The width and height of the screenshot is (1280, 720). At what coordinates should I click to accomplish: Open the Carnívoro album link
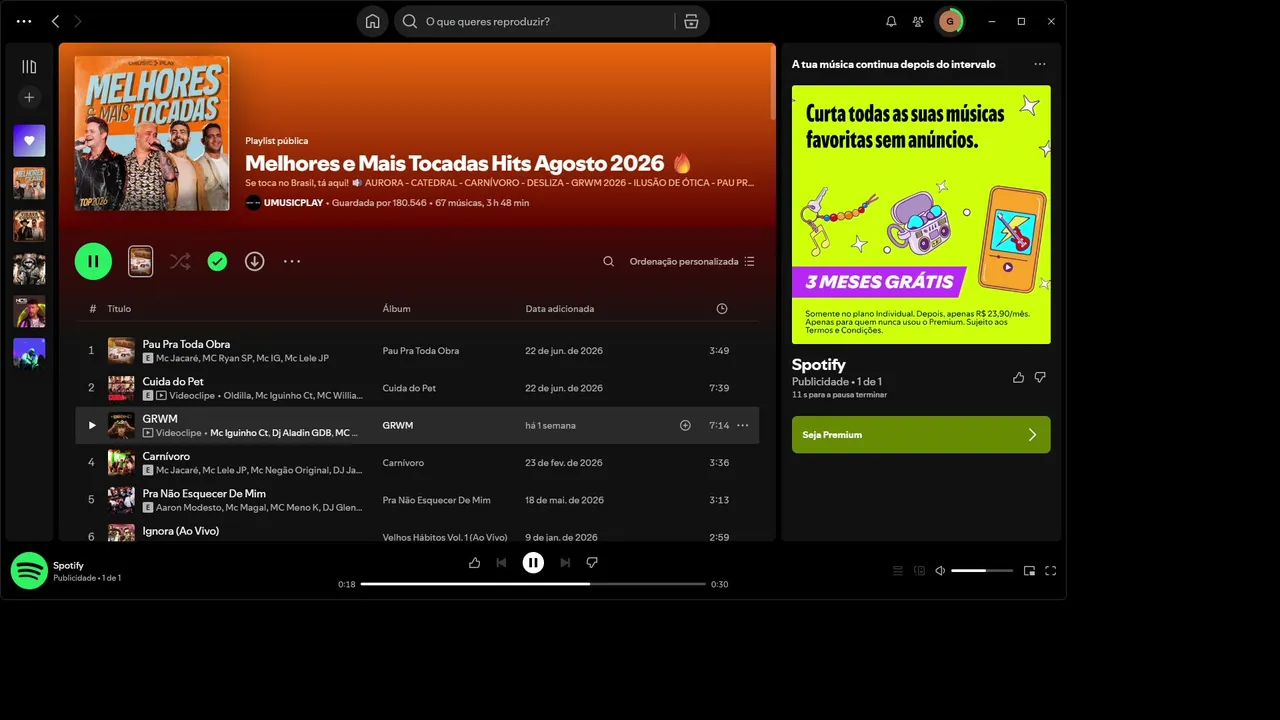[403, 463]
